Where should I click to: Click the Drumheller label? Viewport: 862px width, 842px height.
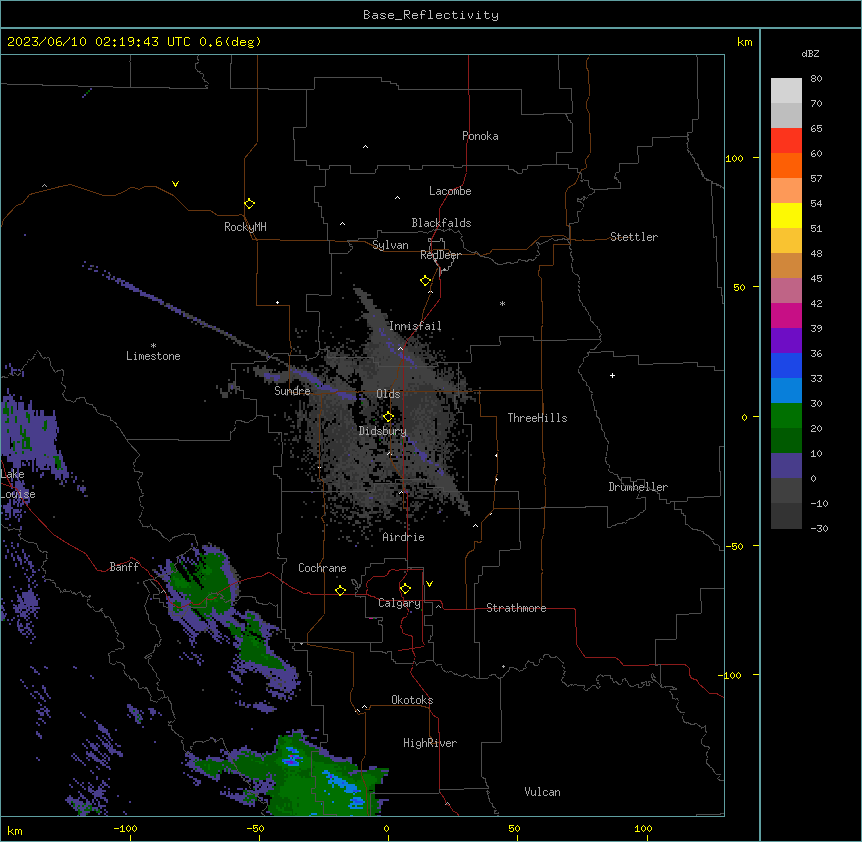coord(638,487)
